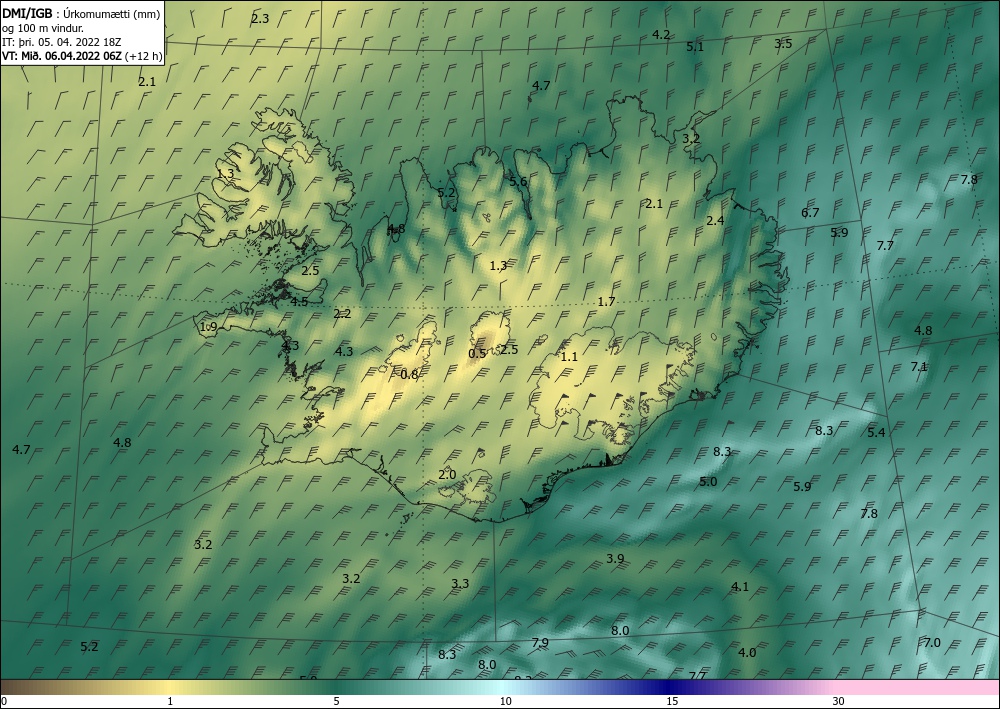
Task: Click the 2.3 precipitation value
Action: click(260, 18)
